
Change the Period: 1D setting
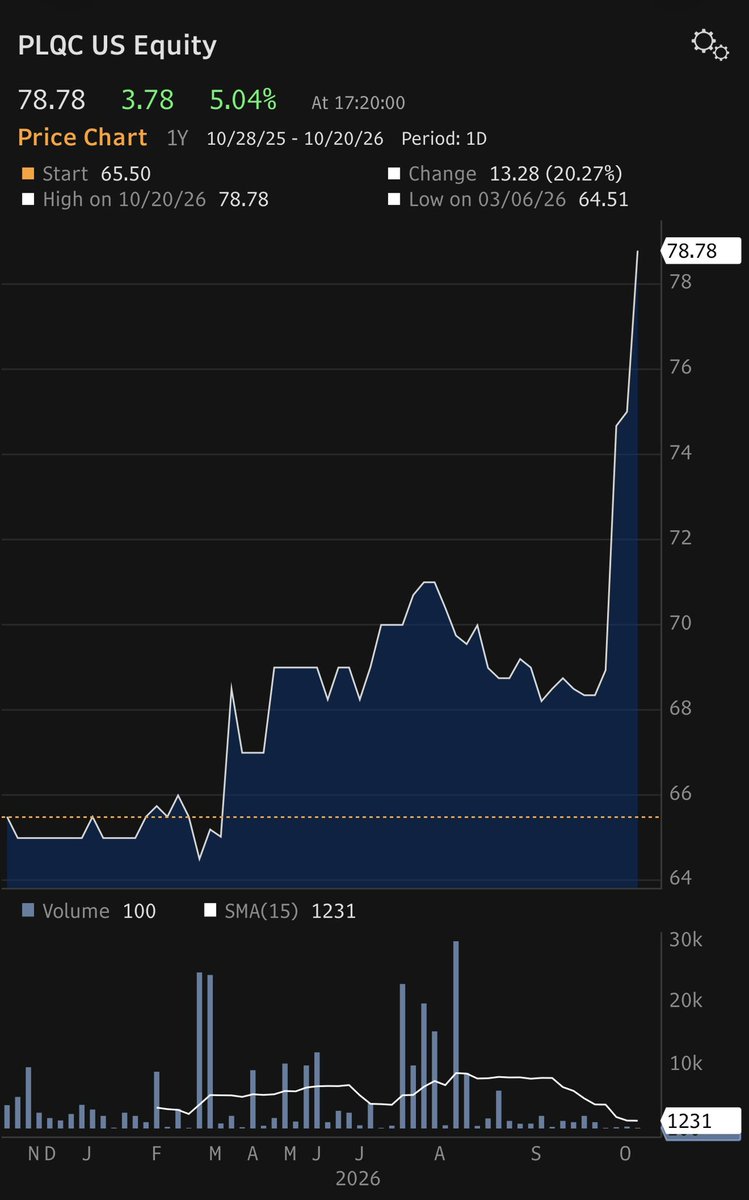click(444, 139)
